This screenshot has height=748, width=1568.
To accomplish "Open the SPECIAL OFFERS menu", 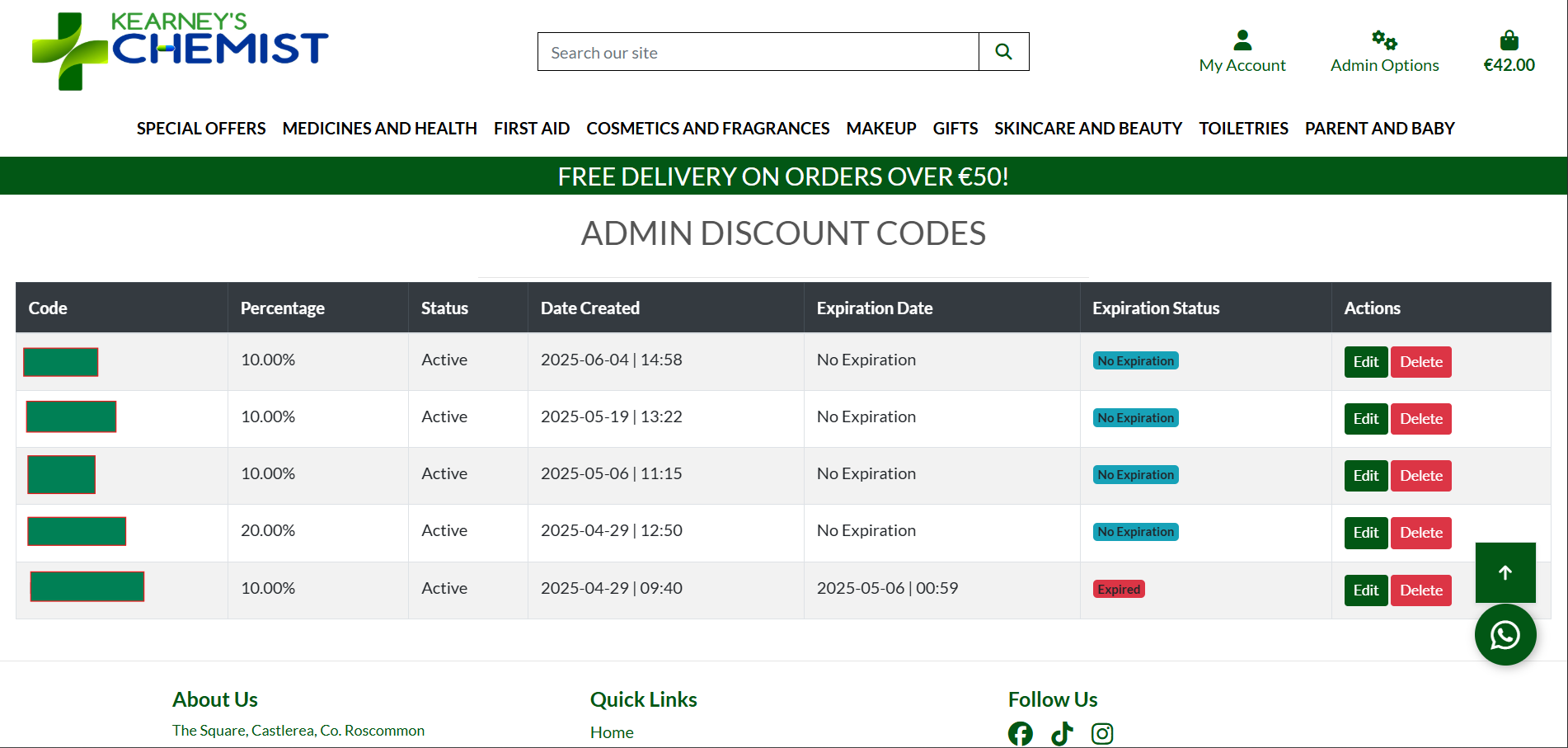I will pyautogui.click(x=200, y=128).
